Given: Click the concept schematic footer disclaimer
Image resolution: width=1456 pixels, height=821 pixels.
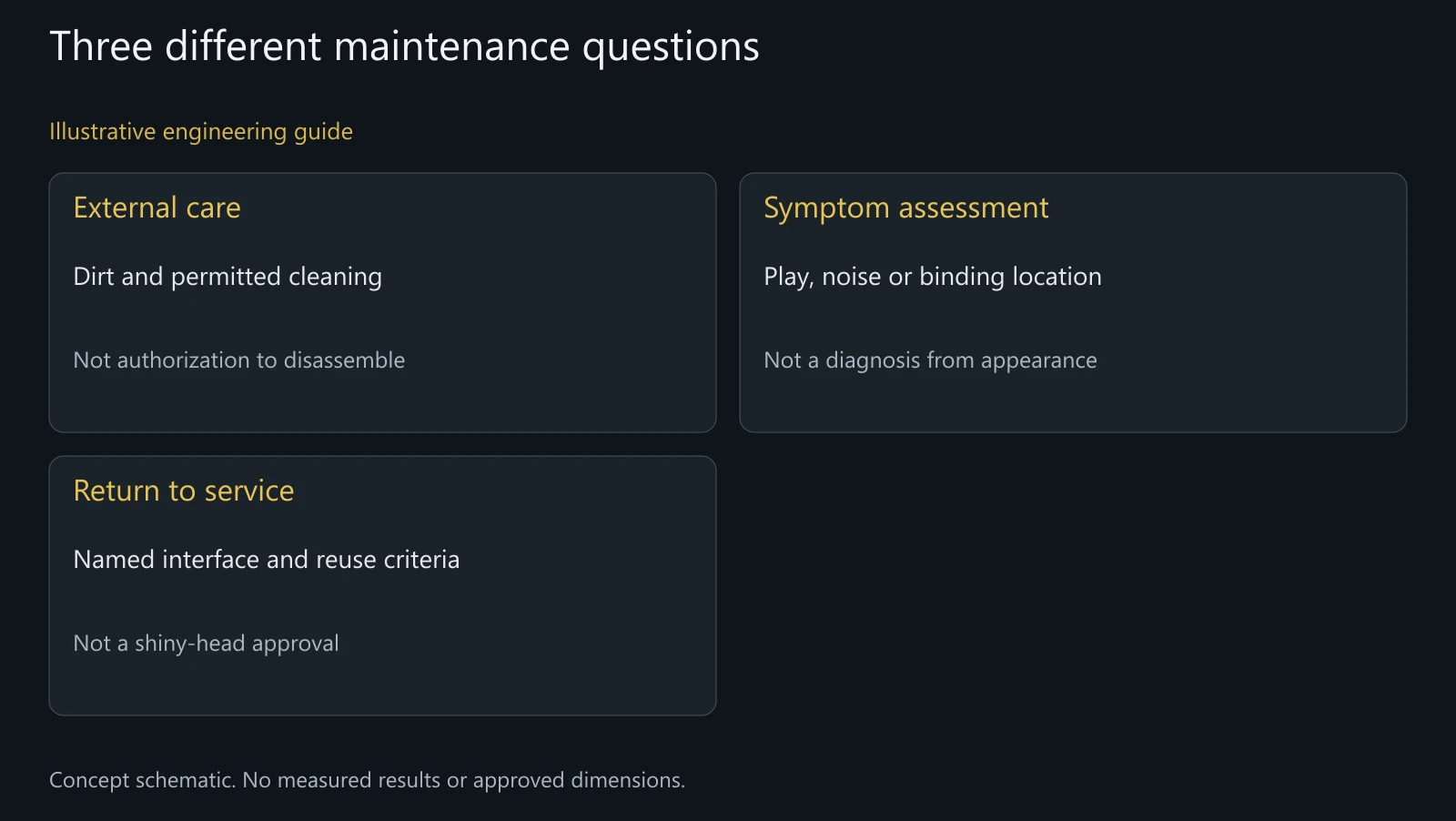Looking at the screenshot, I should click(367, 780).
